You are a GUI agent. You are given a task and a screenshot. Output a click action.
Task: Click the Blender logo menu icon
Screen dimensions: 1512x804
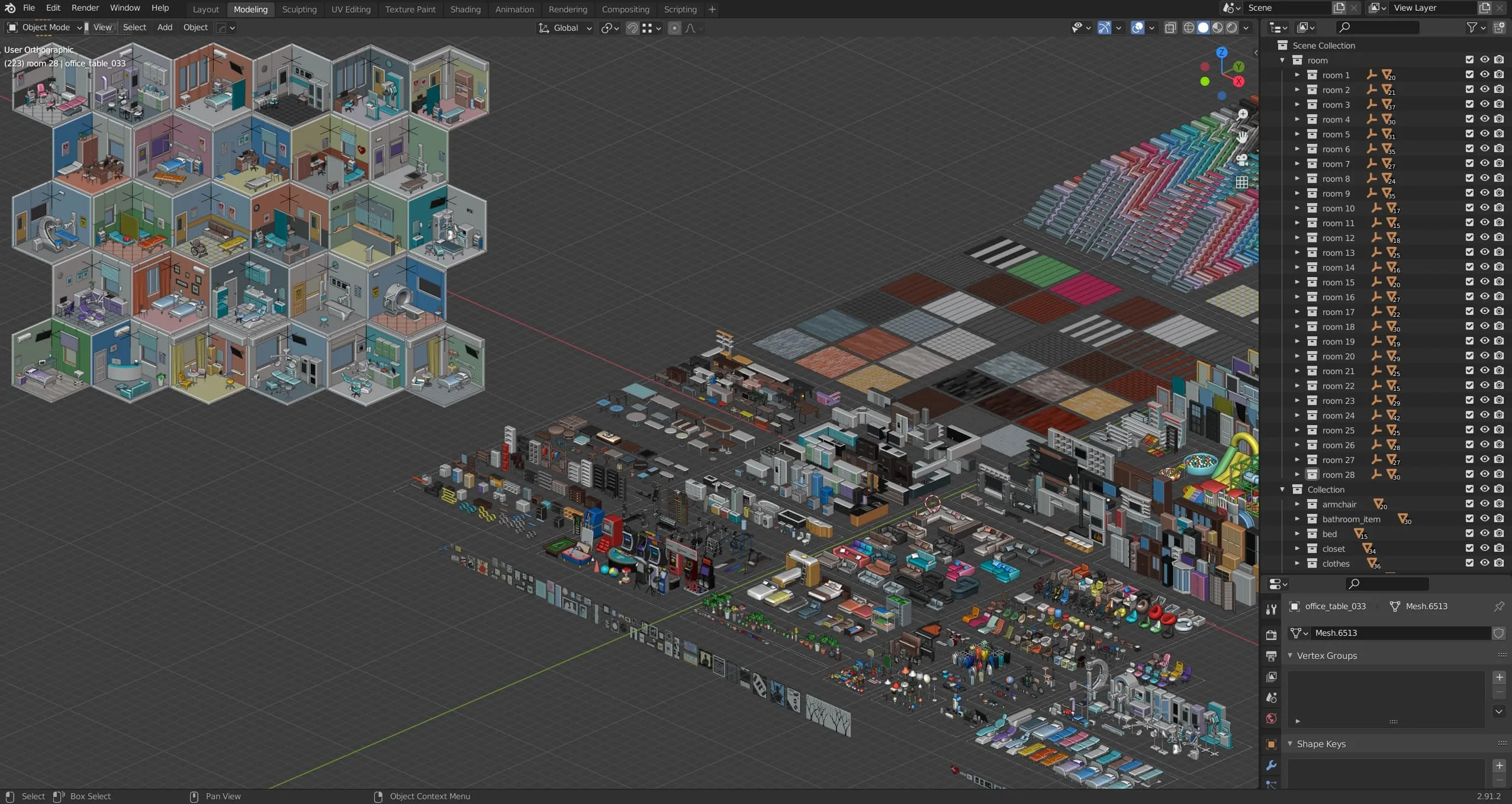point(10,8)
